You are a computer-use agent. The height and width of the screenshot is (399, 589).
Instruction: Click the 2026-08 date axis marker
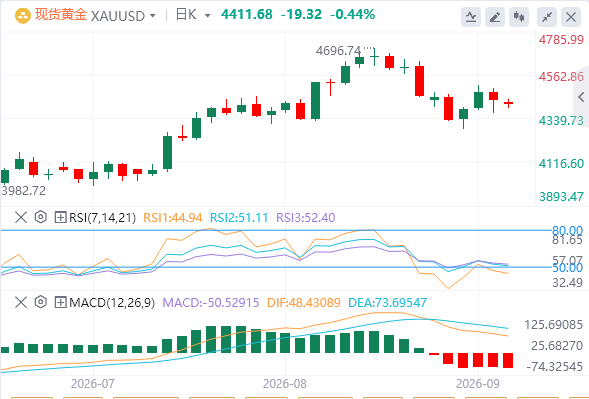click(285, 384)
